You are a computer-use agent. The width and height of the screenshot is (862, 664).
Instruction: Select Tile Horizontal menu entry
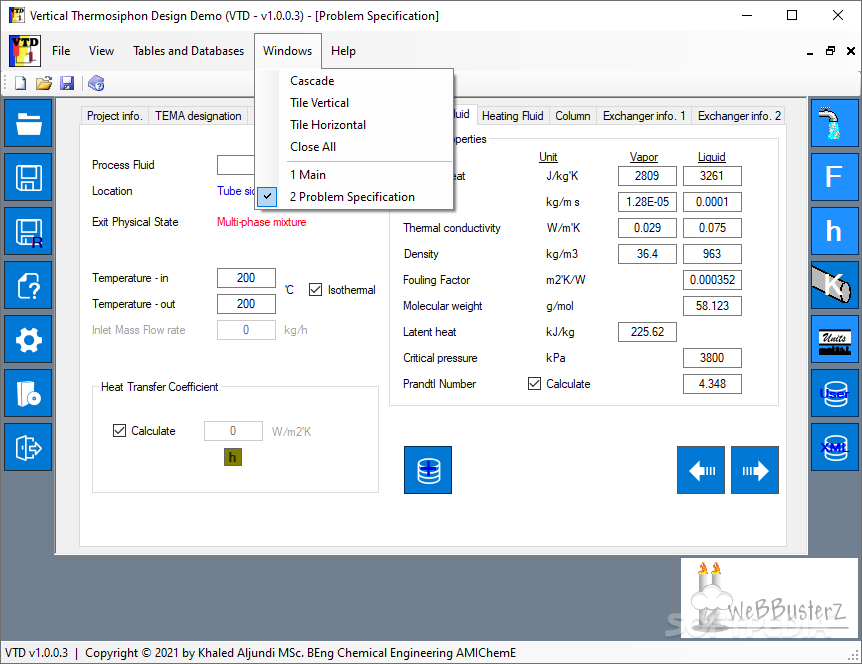click(x=354, y=125)
